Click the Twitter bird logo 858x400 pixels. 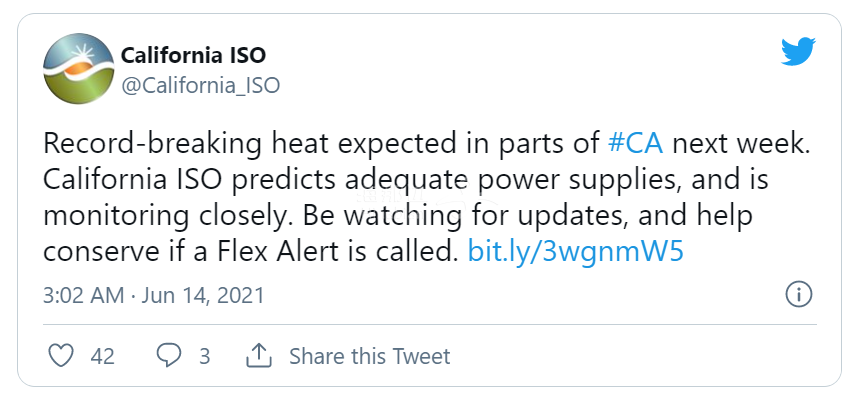[x=798, y=53]
